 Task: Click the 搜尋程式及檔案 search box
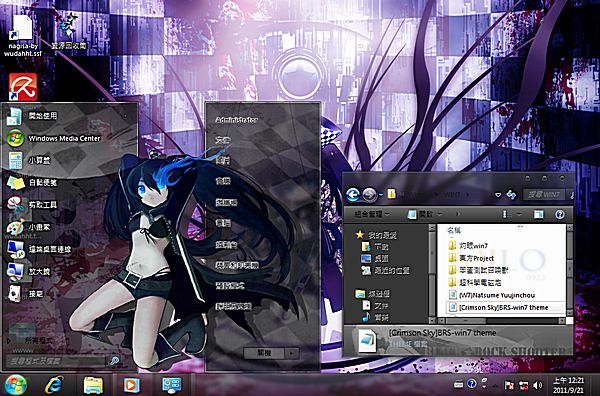[x=56, y=361]
